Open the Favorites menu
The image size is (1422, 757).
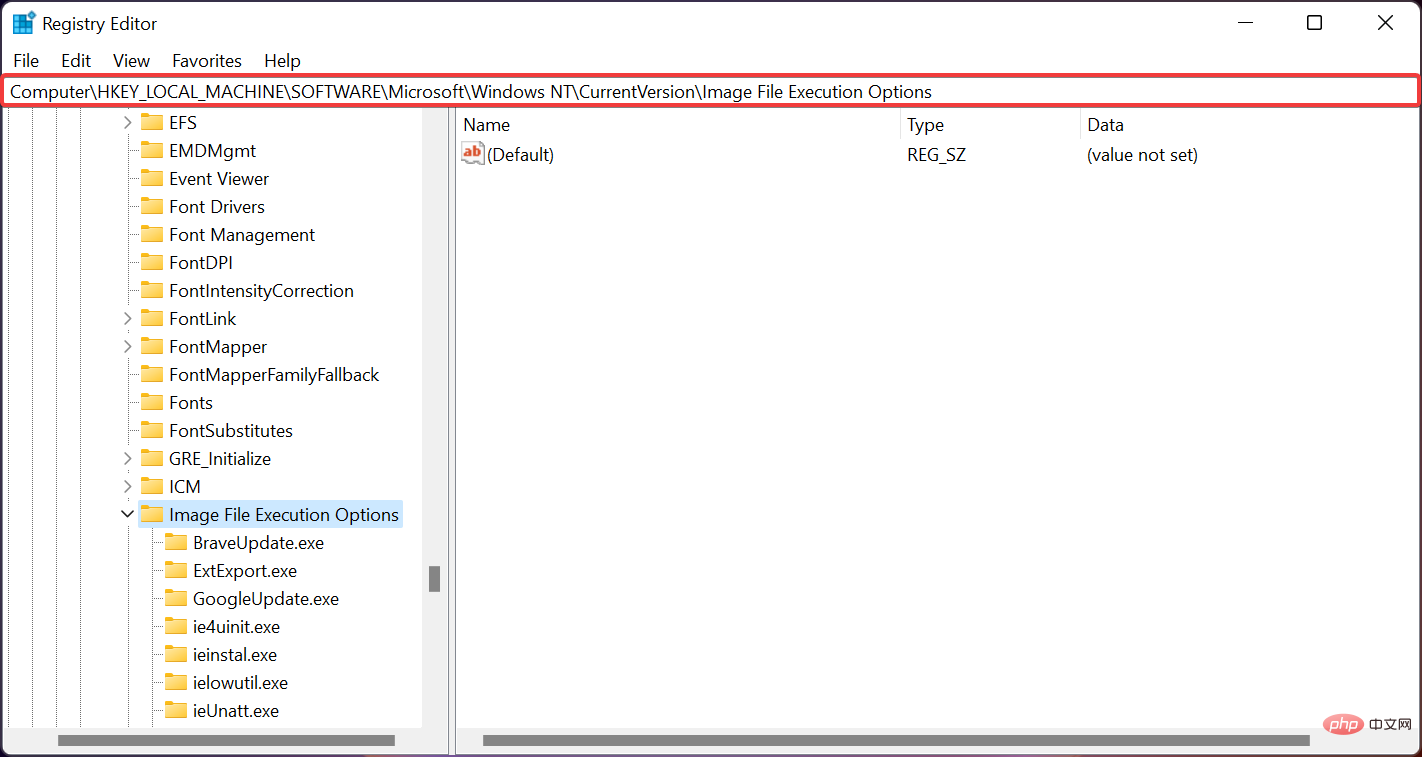click(207, 61)
